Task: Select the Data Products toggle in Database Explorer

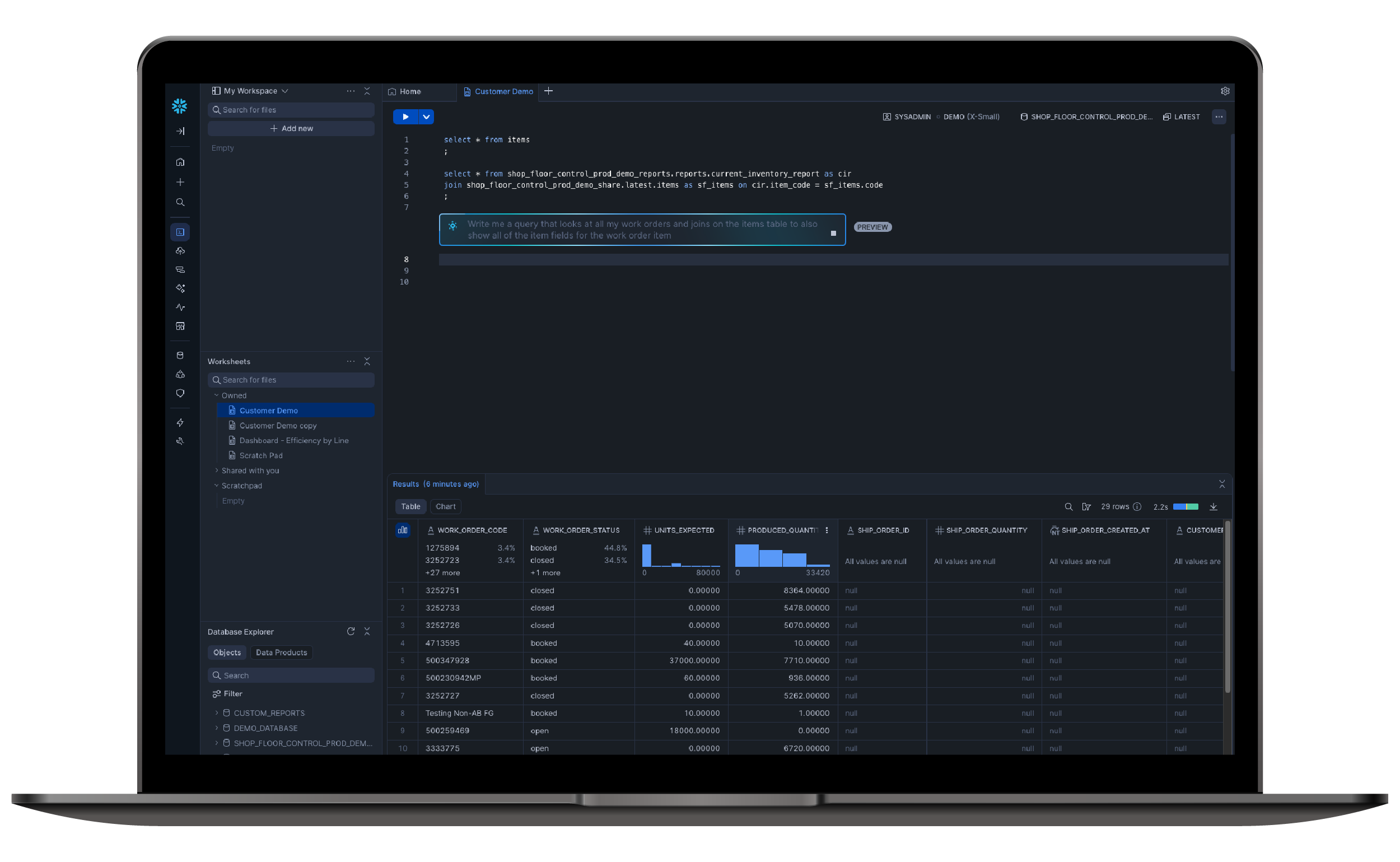Action: pos(281,652)
